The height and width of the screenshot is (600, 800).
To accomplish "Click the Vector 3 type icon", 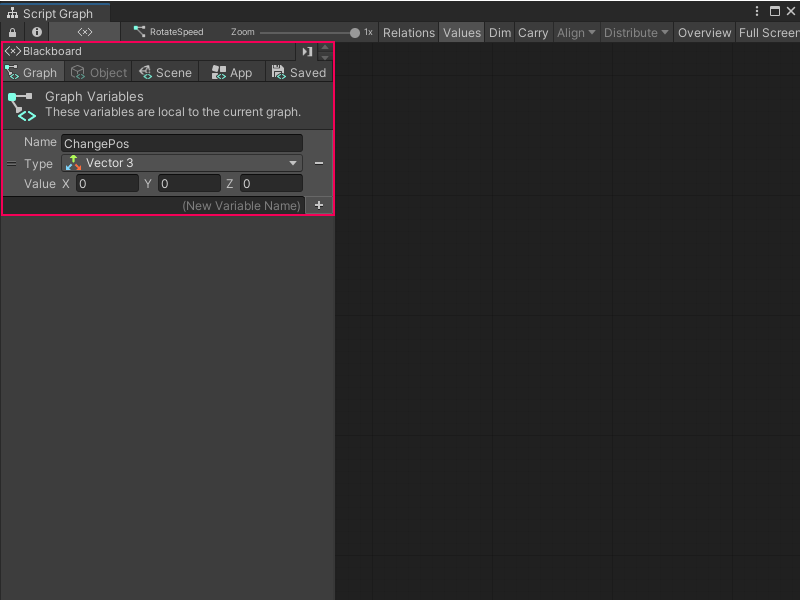I will tap(73, 163).
